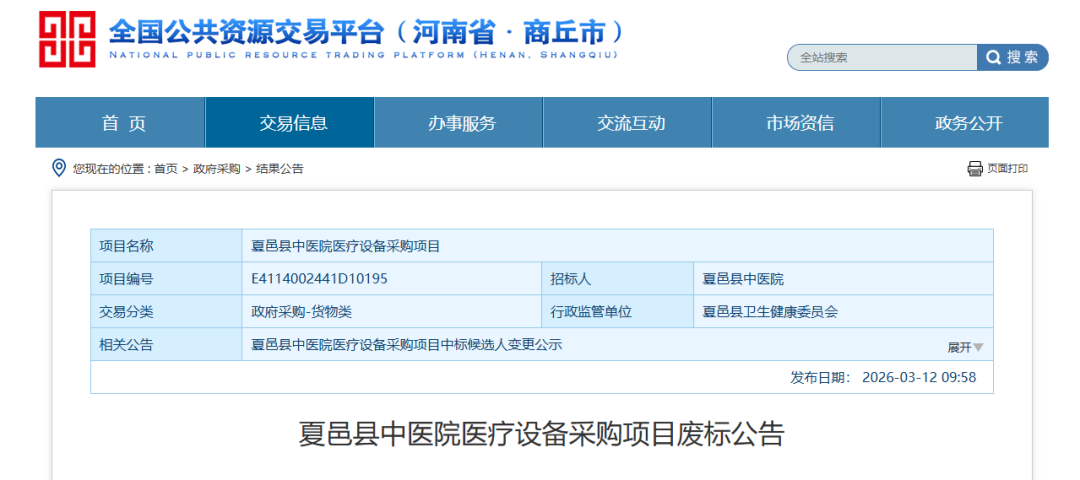Image resolution: width=1080 pixels, height=480 pixels.
Task: Type in the 全站搜索 search field
Action: [880, 58]
